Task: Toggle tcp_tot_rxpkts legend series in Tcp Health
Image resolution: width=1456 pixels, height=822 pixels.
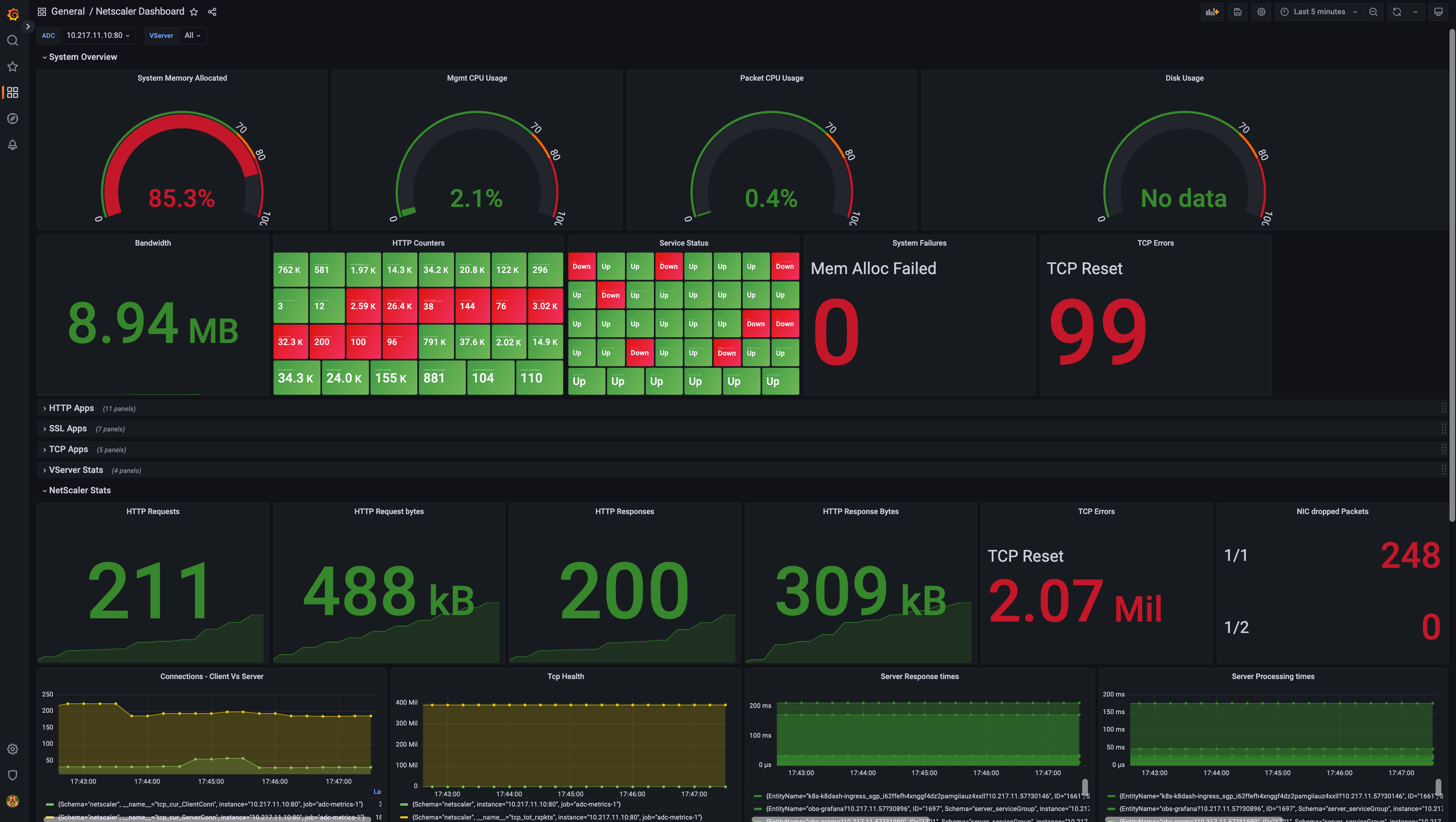Action: [x=557, y=817]
